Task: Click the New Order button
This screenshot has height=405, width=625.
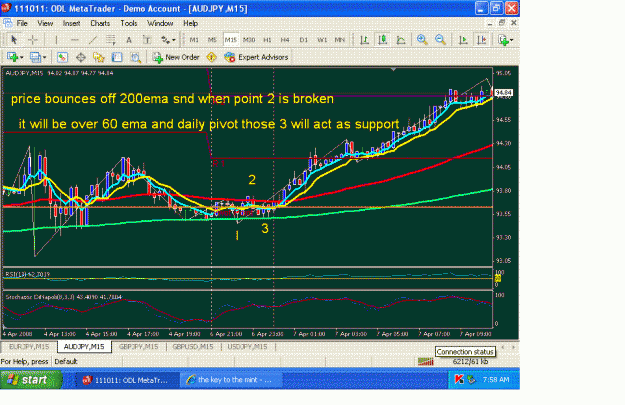Action: 176,57
